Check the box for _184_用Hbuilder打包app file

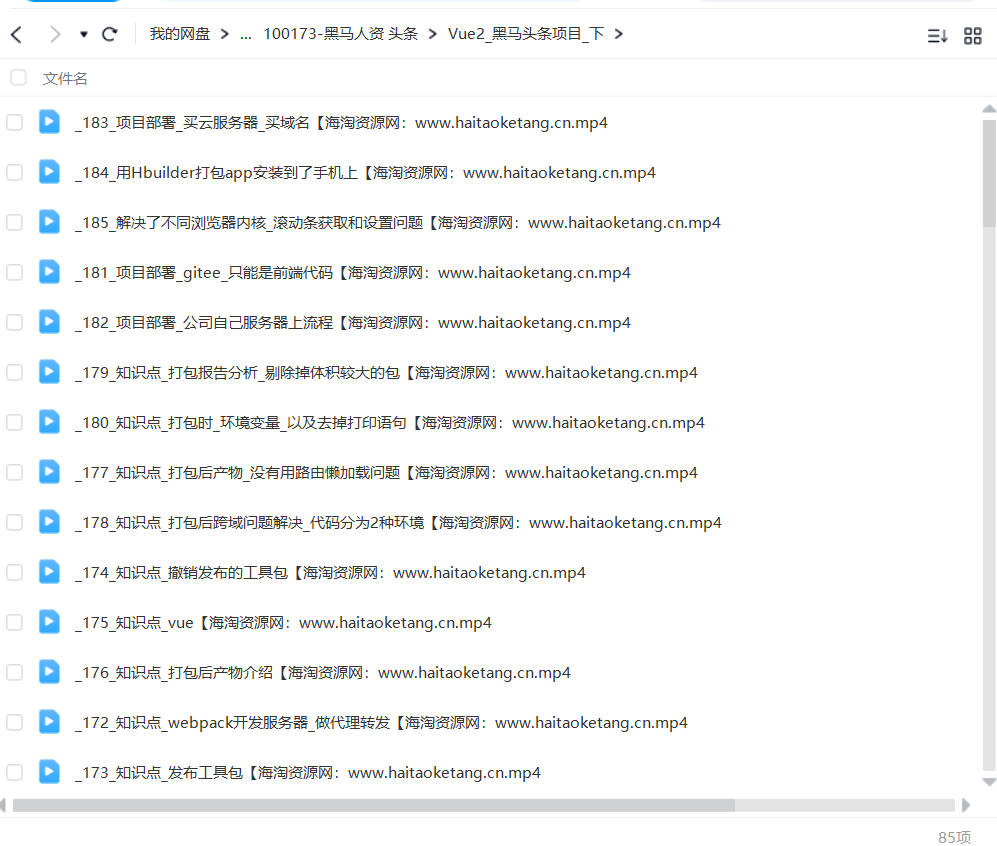pos(15,172)
